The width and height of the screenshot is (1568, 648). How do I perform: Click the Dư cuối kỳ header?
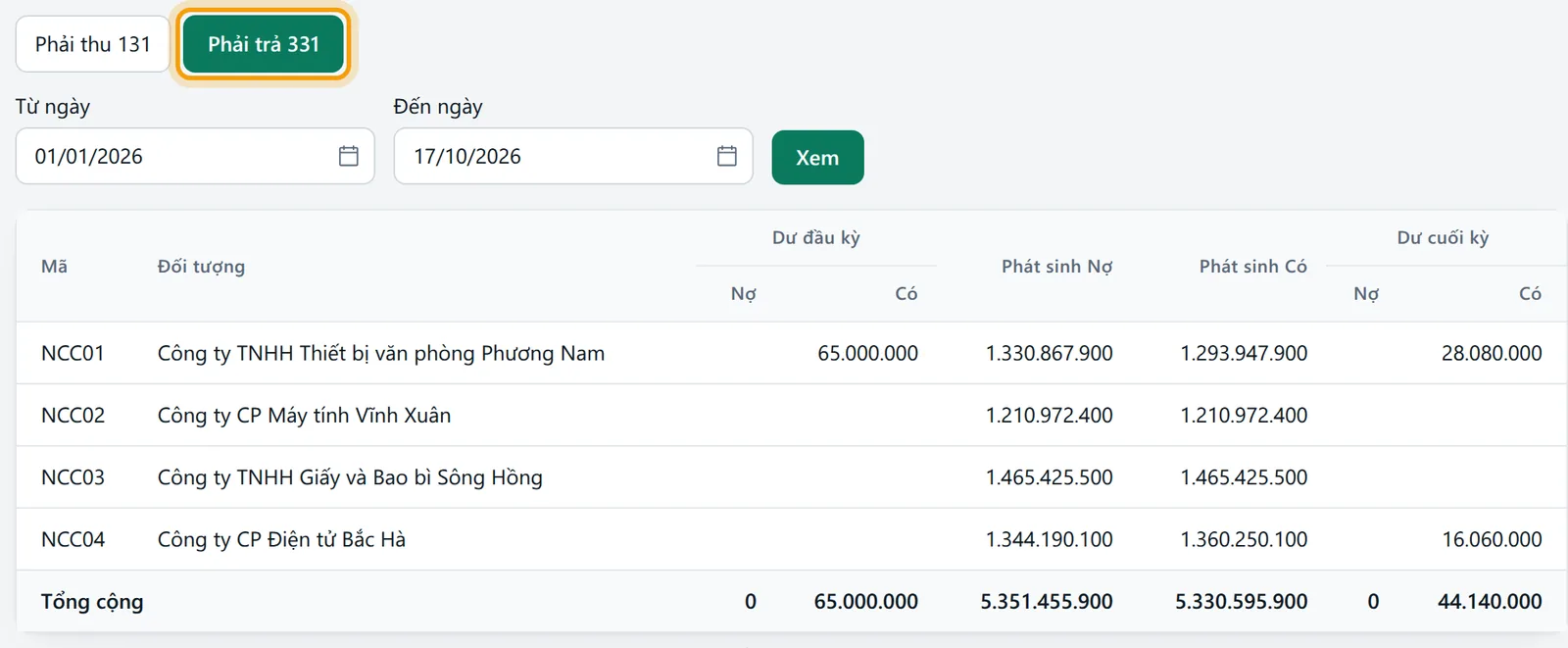click(1443, 237)
